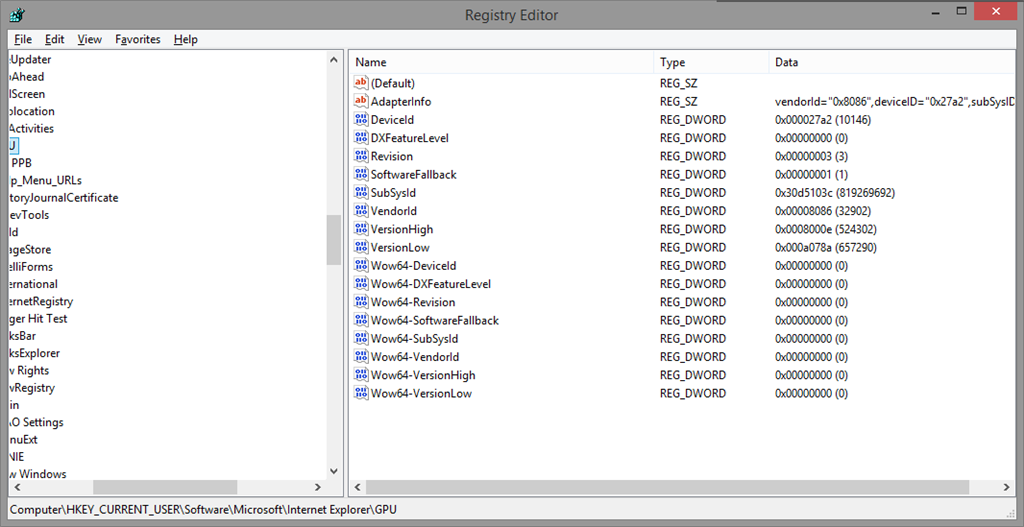This screenshot has height=527, width=1024.
Task: Click the DeviceId DWORD icon
Action: (x=361, y=120)
